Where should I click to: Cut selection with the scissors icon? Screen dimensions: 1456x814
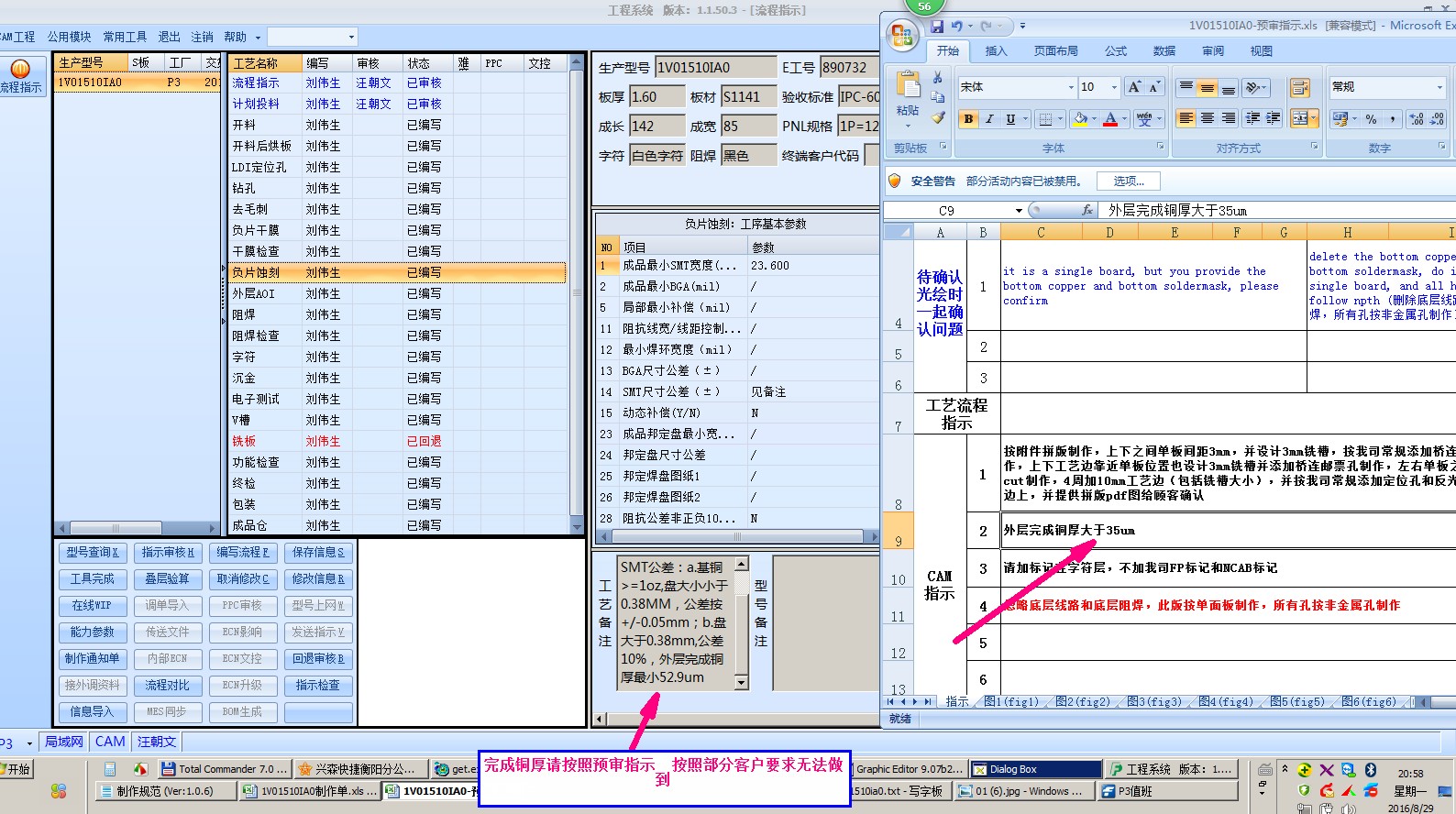pyautogui.click(x=937, y=77)
